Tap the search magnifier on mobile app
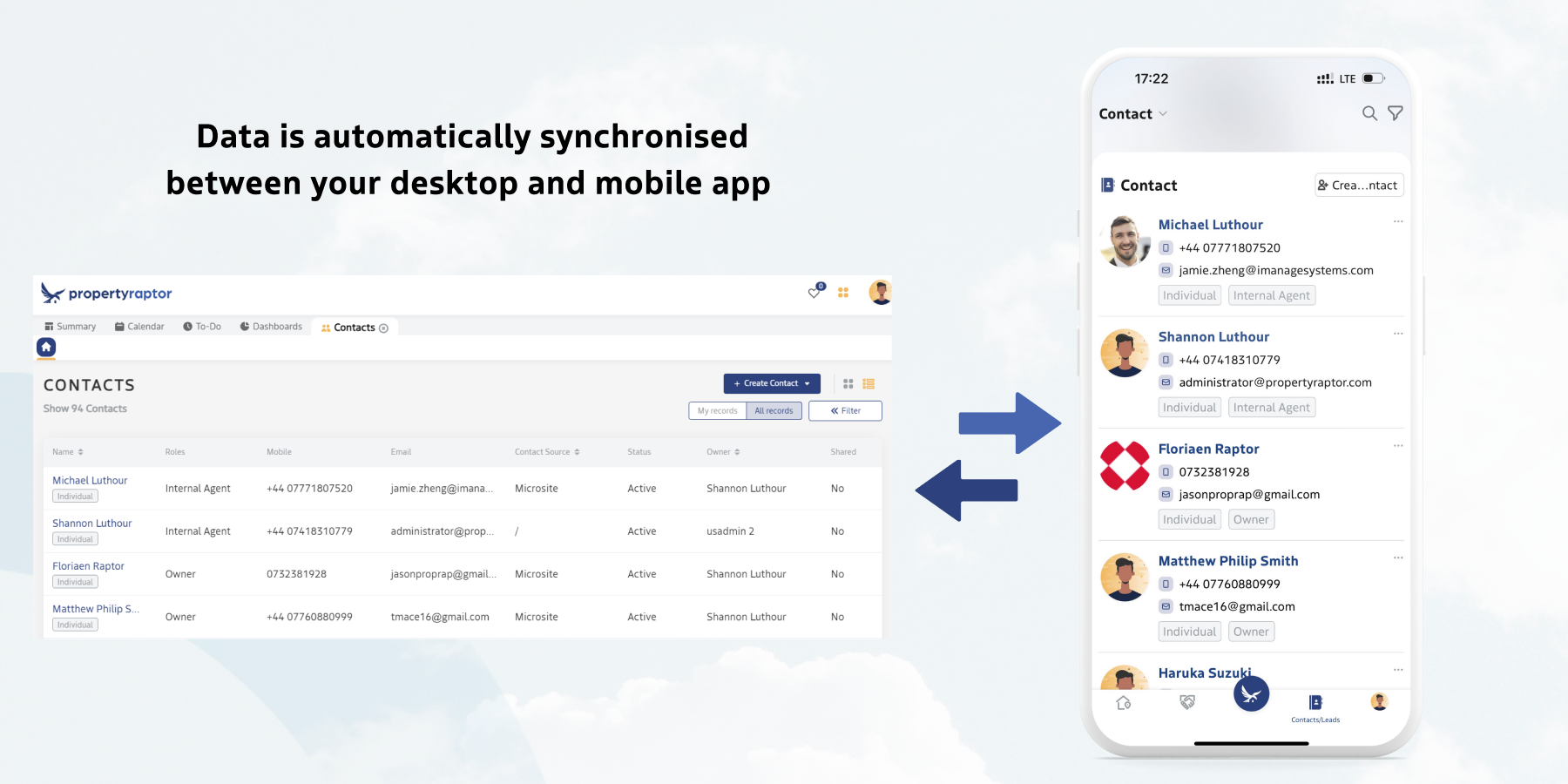Screen dimensions: 1568x784 [1369, 113]
